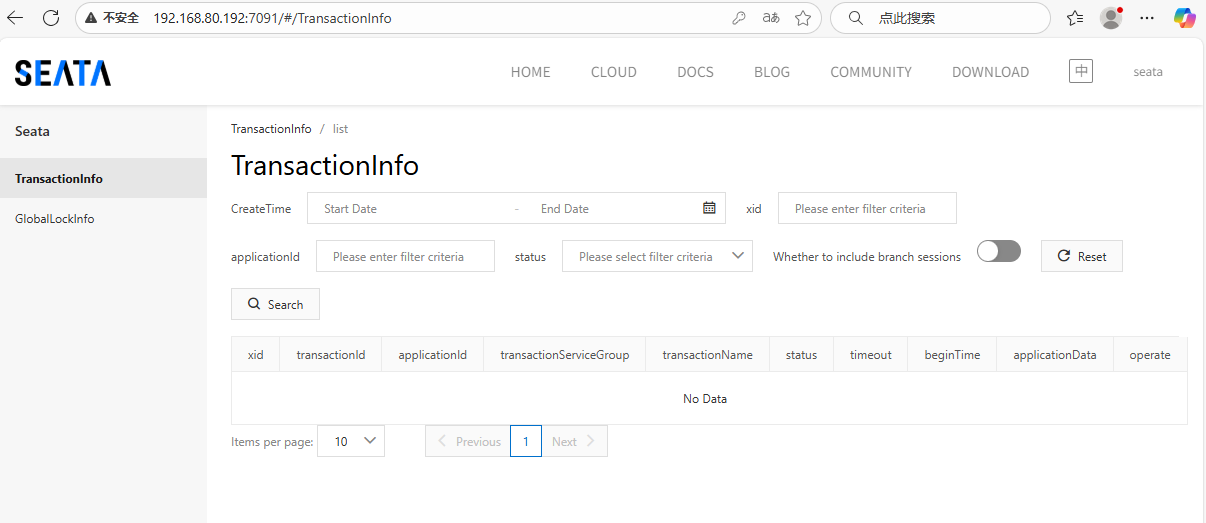
Task: Switch language with the 中 button
Action: point(1081,71)
